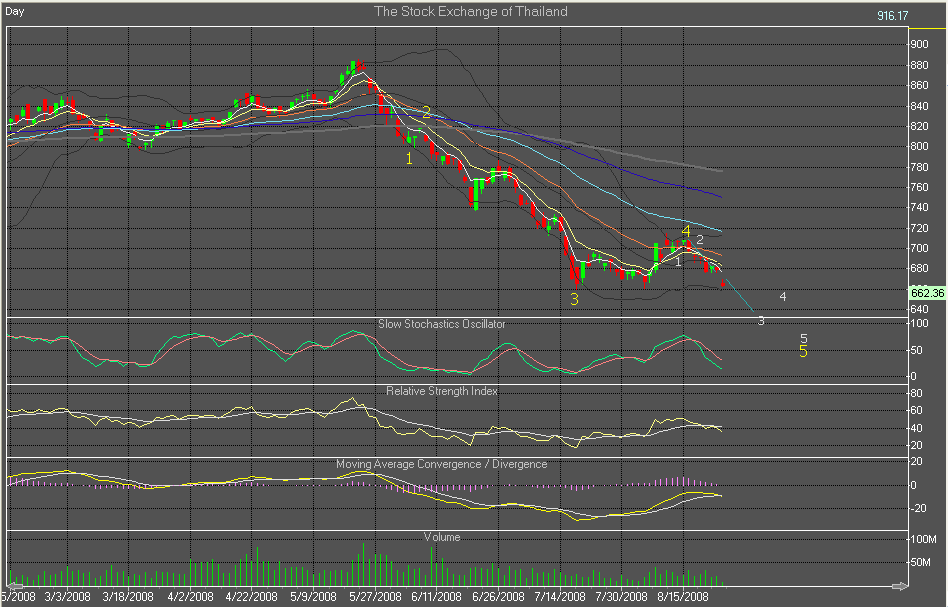Select the yellow wave label "2" on the chart

426,112
